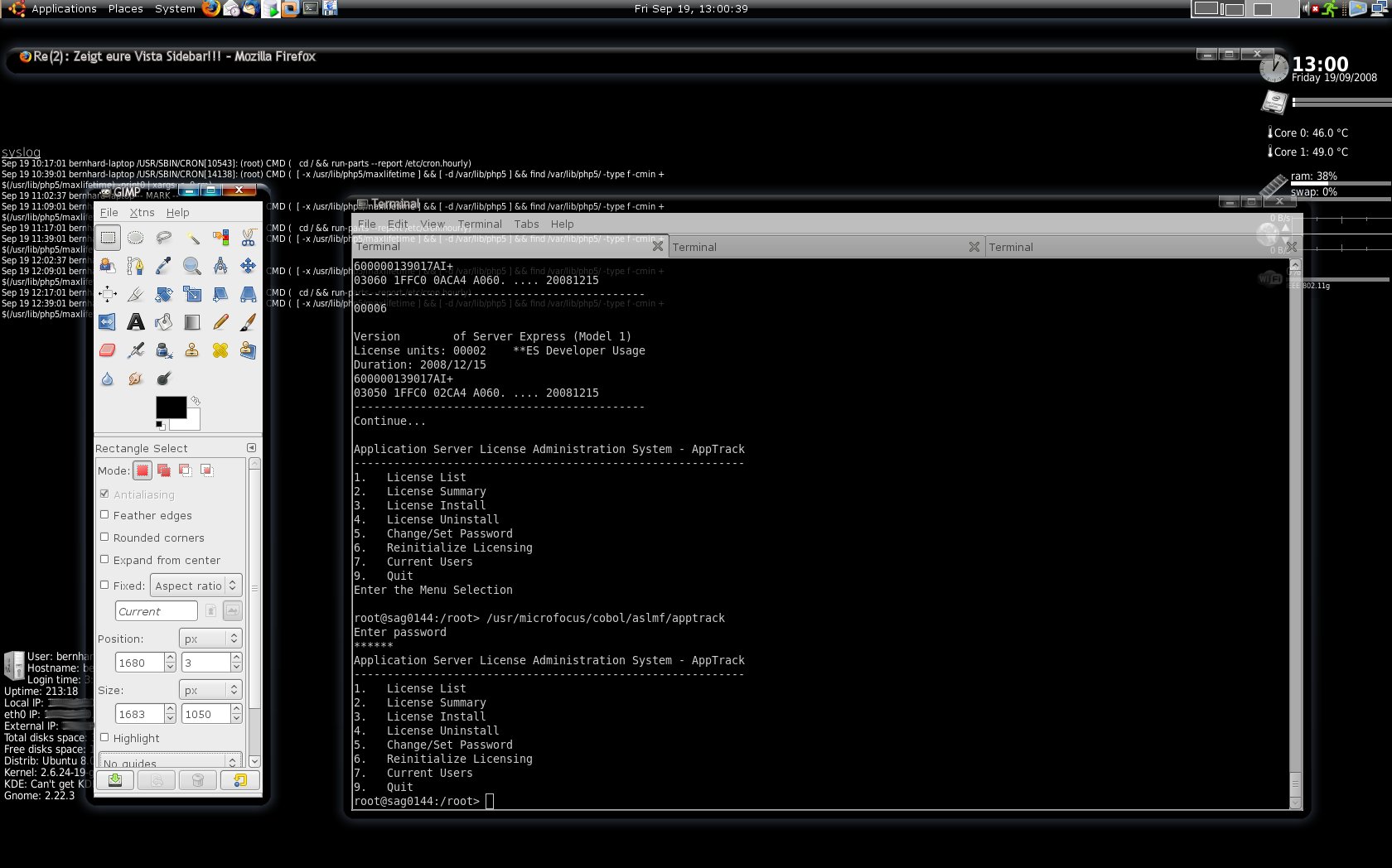Select the Paintbrush tool in GIMP
The width and height of the screenshot is (1392, 868).
[248, 322]
